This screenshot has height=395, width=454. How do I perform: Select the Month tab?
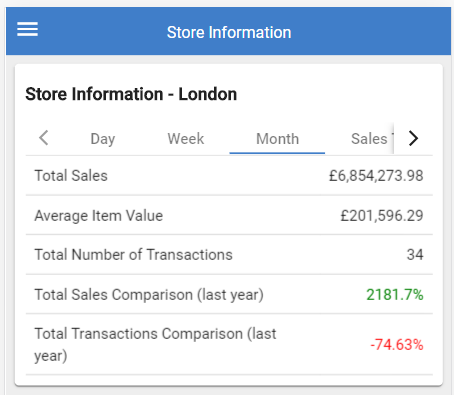coord(277,139)
